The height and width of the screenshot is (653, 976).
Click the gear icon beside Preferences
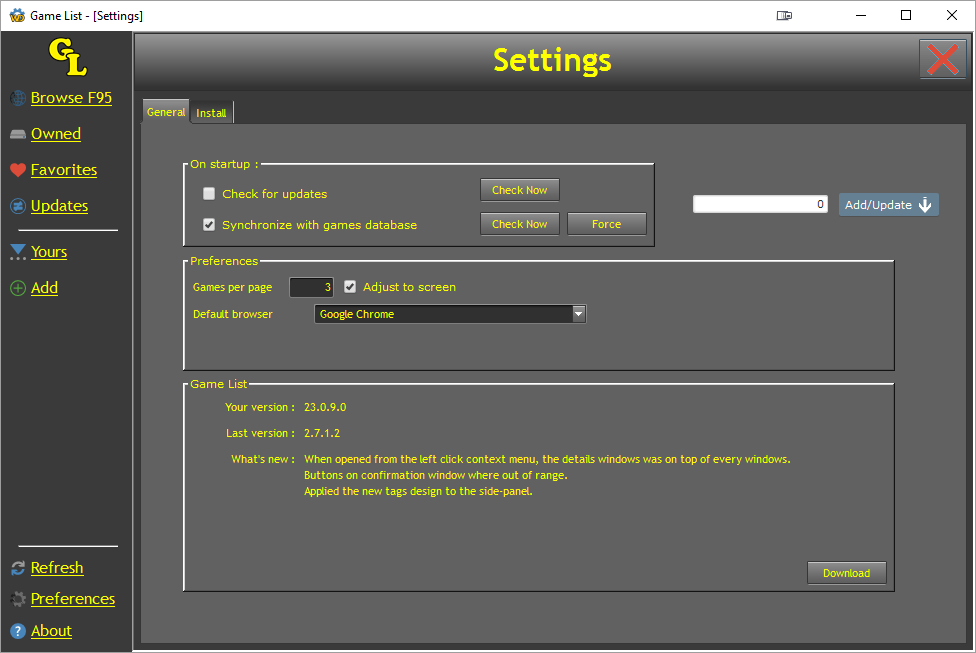(x=18, y=599)
